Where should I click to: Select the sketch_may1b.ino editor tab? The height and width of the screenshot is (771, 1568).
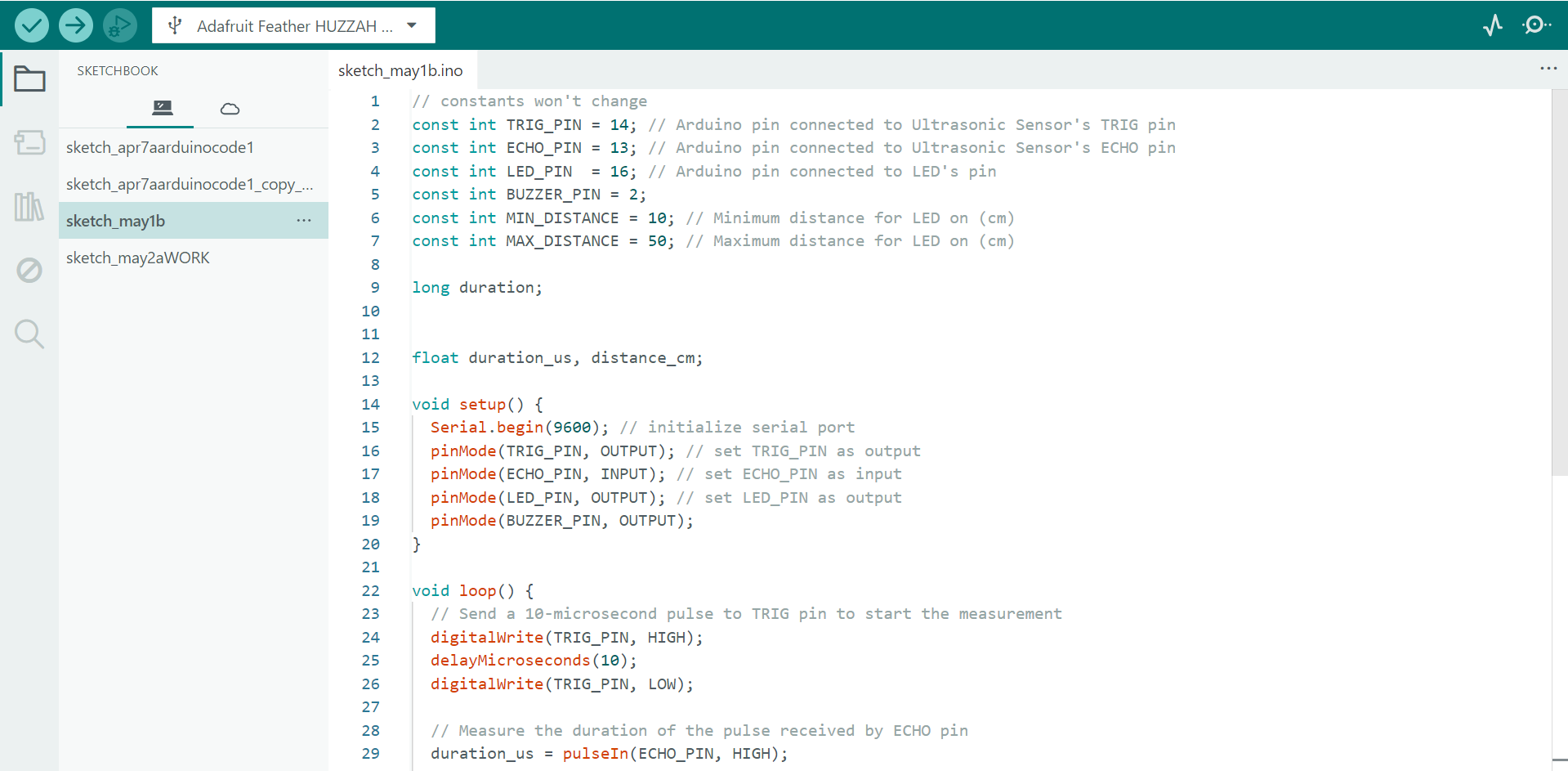click(400, 71)
